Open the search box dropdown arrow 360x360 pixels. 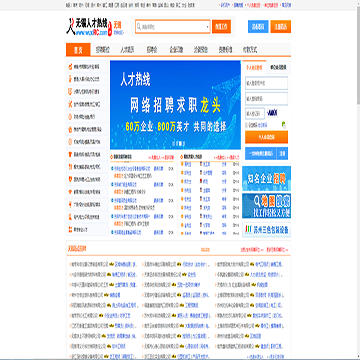207,27
